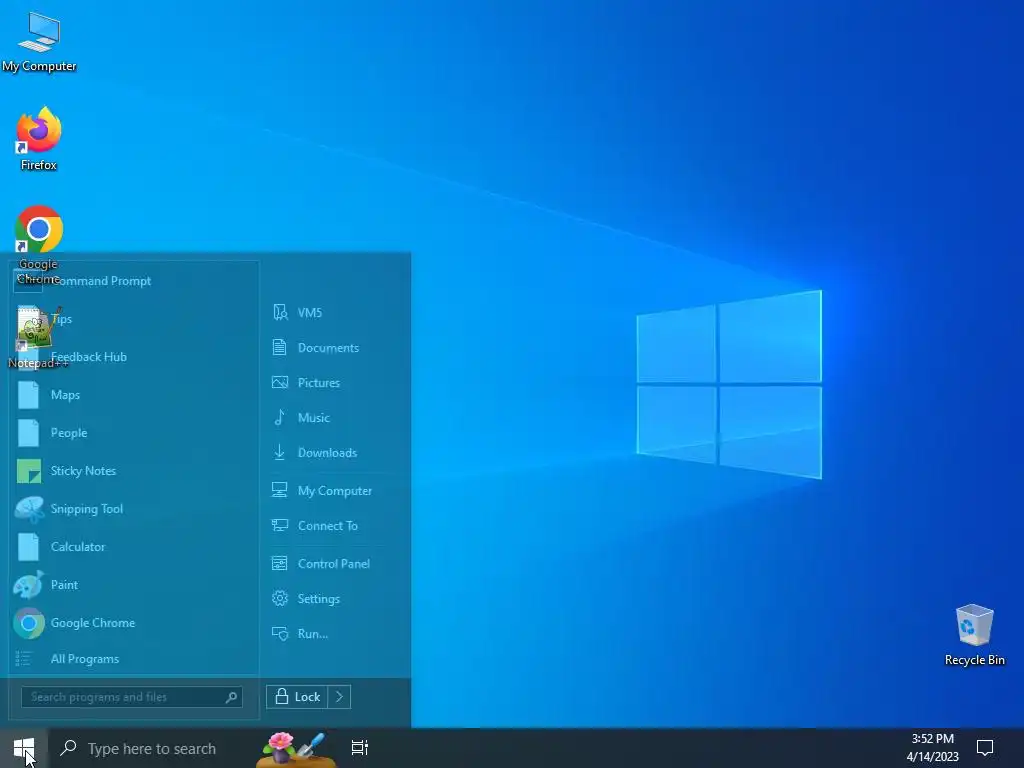1024x768 pixels.
Task: Click the flower pot search highlight icon
Action: tap(295, 749)
